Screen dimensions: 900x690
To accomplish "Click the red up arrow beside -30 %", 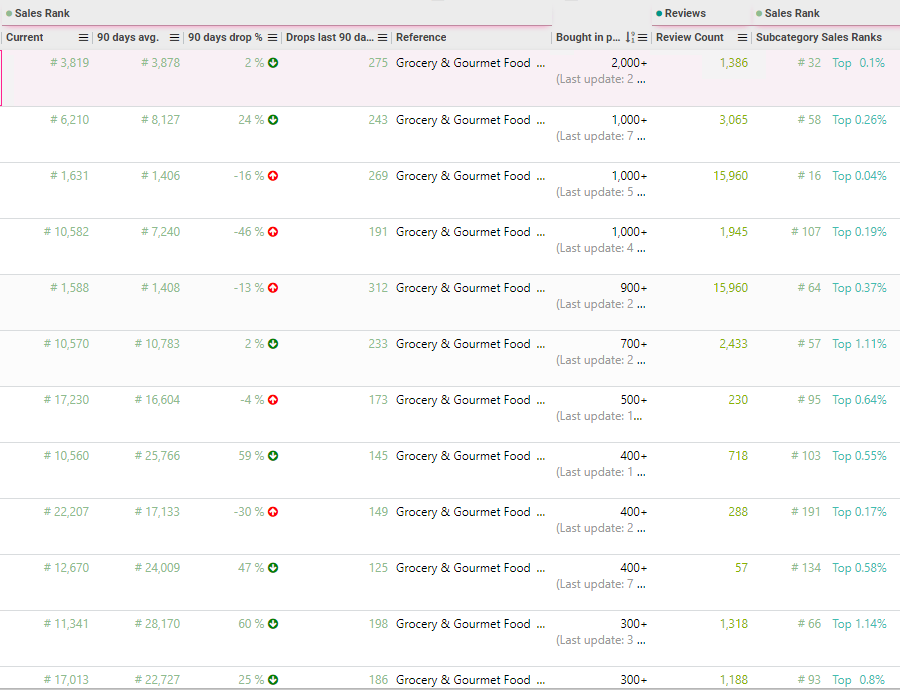I will (273, 512).
